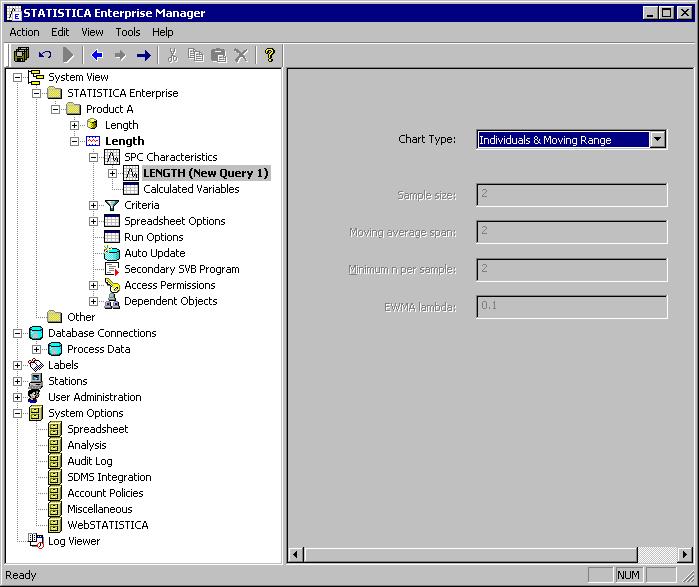Click the System Options cabinet icon
The image size is (699, 587).
(x=36, y=413)
